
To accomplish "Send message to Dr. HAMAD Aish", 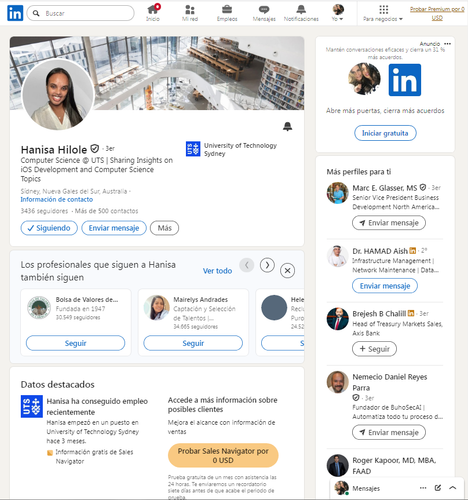I will [x=385, y=286].
